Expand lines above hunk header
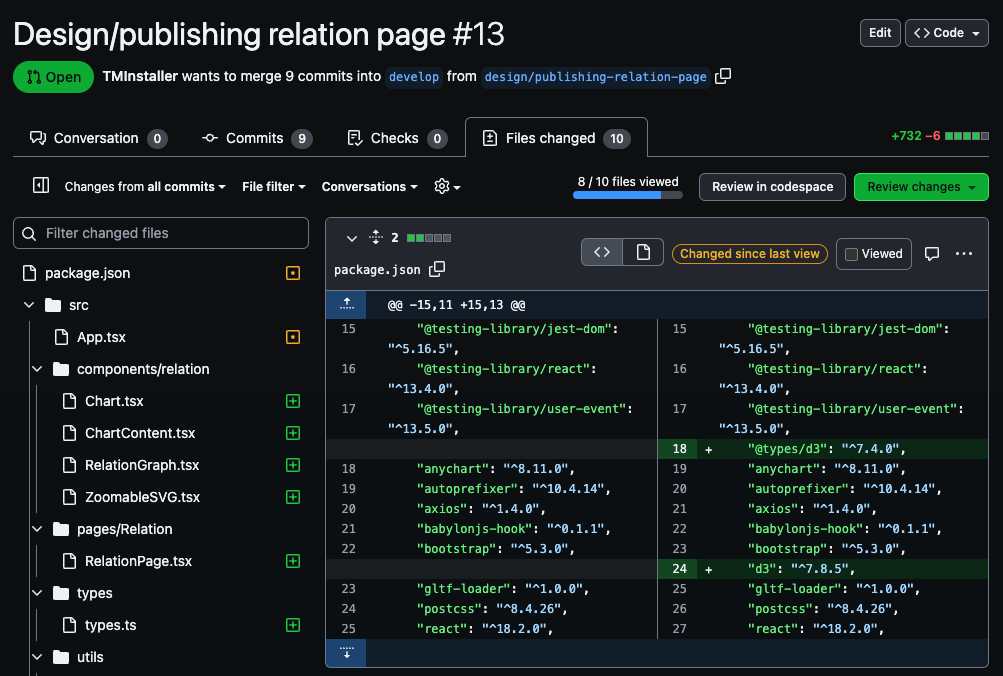The width and height of the screenshot is (1003, 676). 346,304
